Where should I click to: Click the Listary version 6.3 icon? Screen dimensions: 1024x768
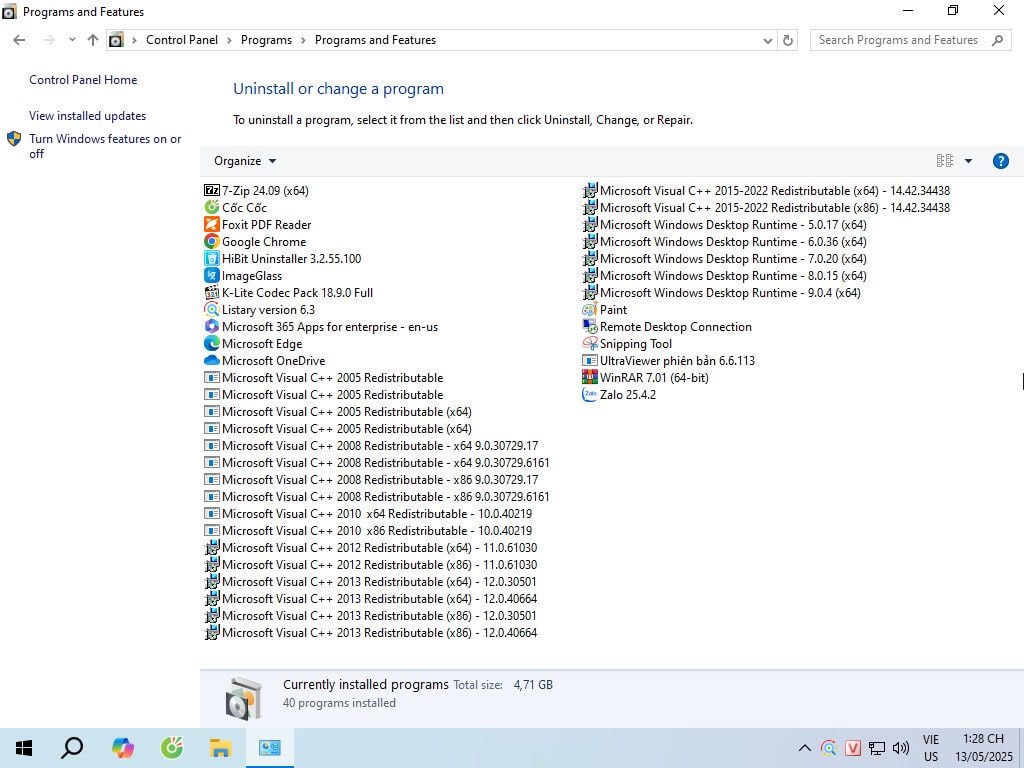point(212,310)
